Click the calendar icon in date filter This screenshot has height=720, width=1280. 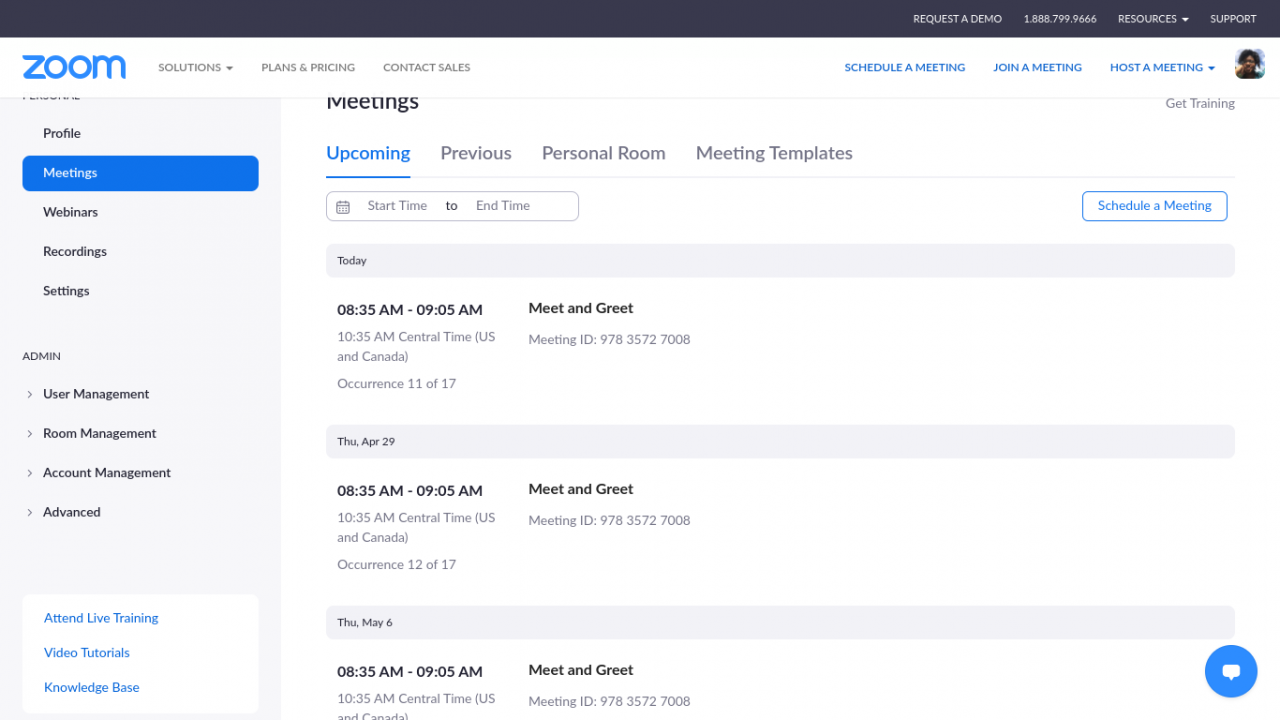click(343, 207)
